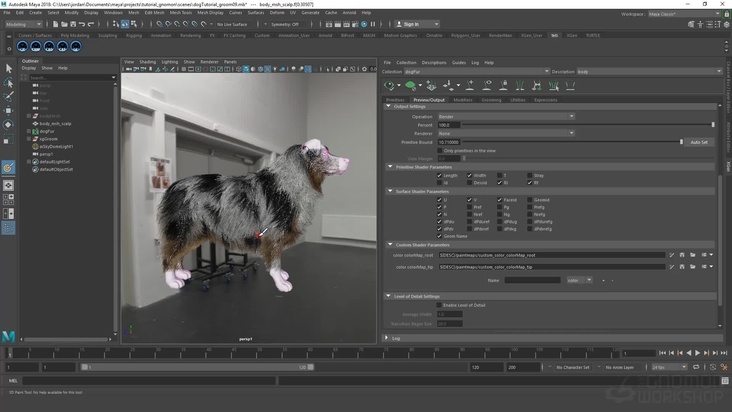
Task: Click the play forward button in timeline
Action: 697,352
